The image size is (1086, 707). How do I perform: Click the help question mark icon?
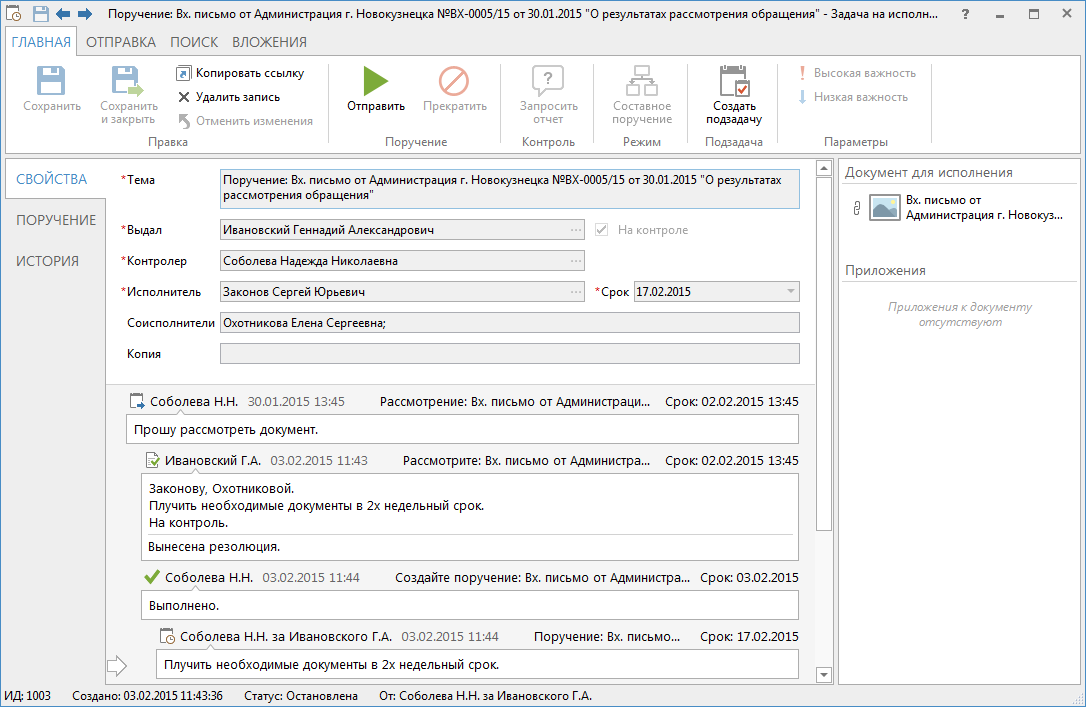point(964,15)
